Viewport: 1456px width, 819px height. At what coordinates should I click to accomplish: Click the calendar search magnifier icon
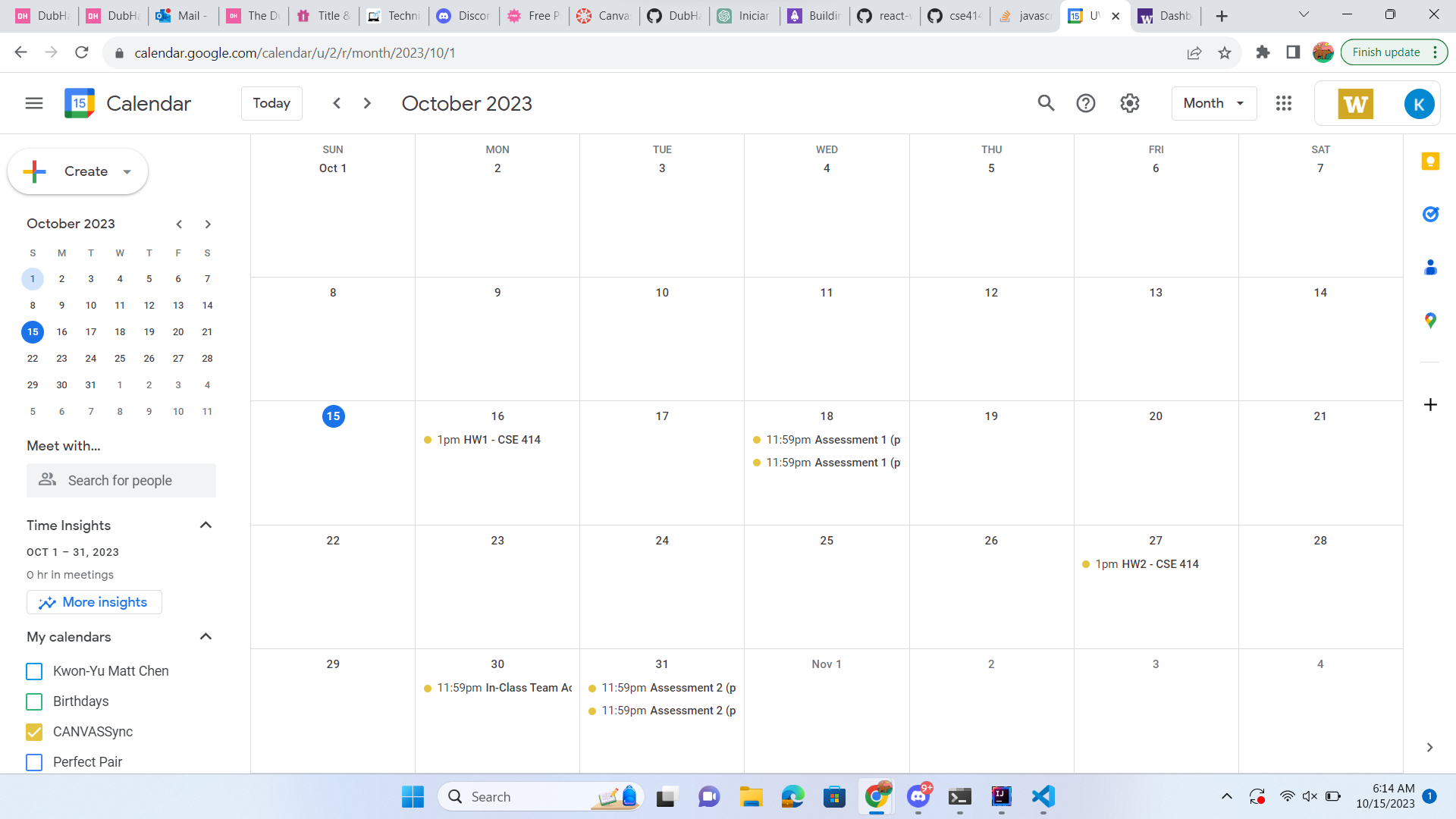(x=1046, y=103)
